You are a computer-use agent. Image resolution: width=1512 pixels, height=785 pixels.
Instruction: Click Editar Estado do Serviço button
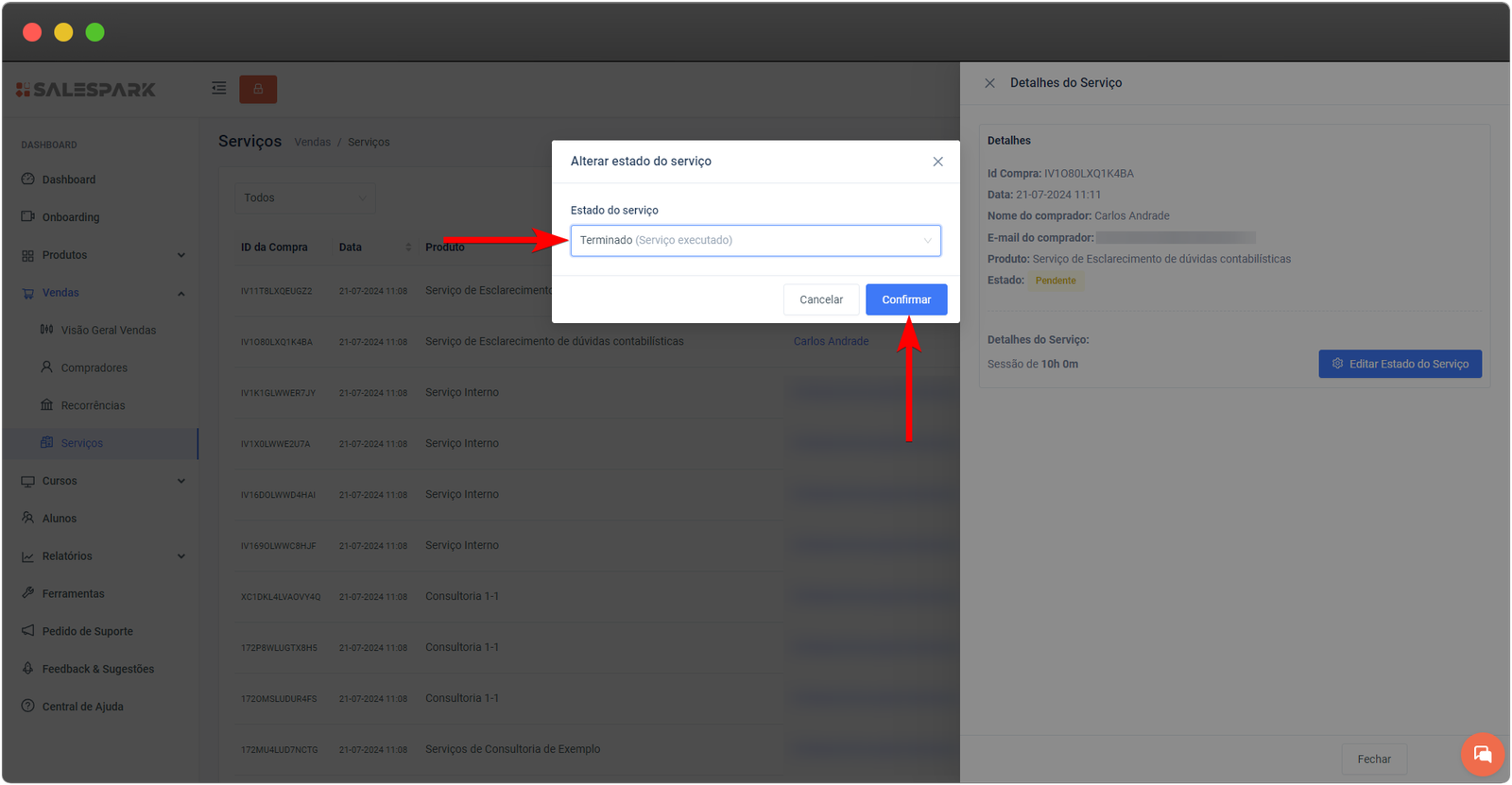[1400, 364]
